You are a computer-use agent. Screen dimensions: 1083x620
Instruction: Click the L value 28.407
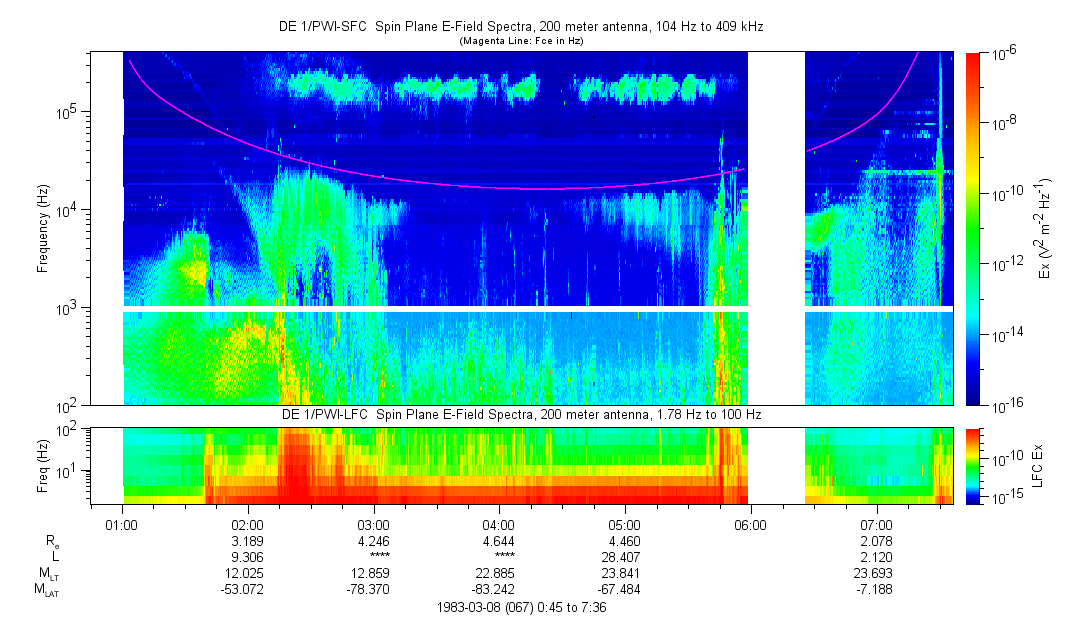624,559
